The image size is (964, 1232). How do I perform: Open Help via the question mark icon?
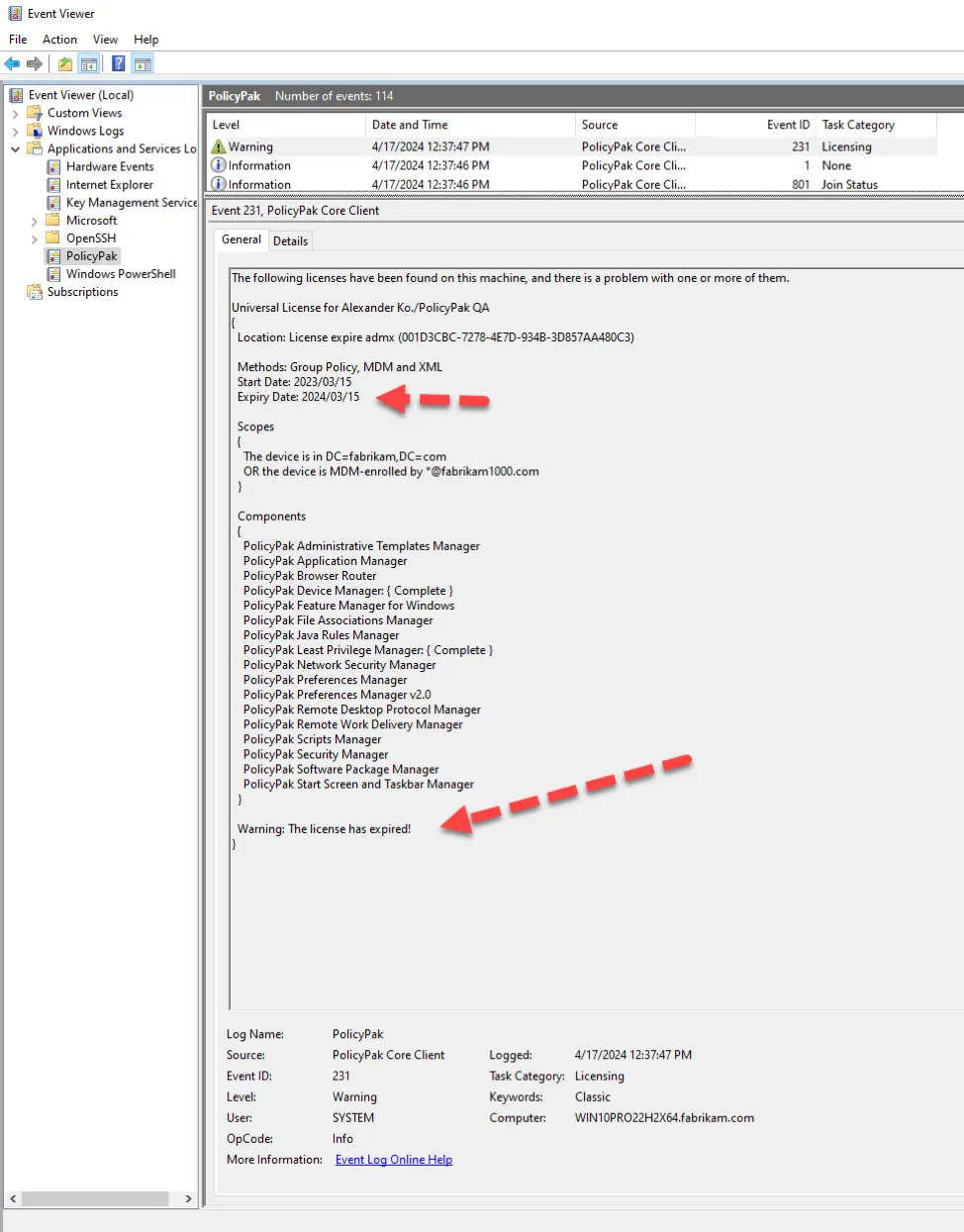[118, 64]
